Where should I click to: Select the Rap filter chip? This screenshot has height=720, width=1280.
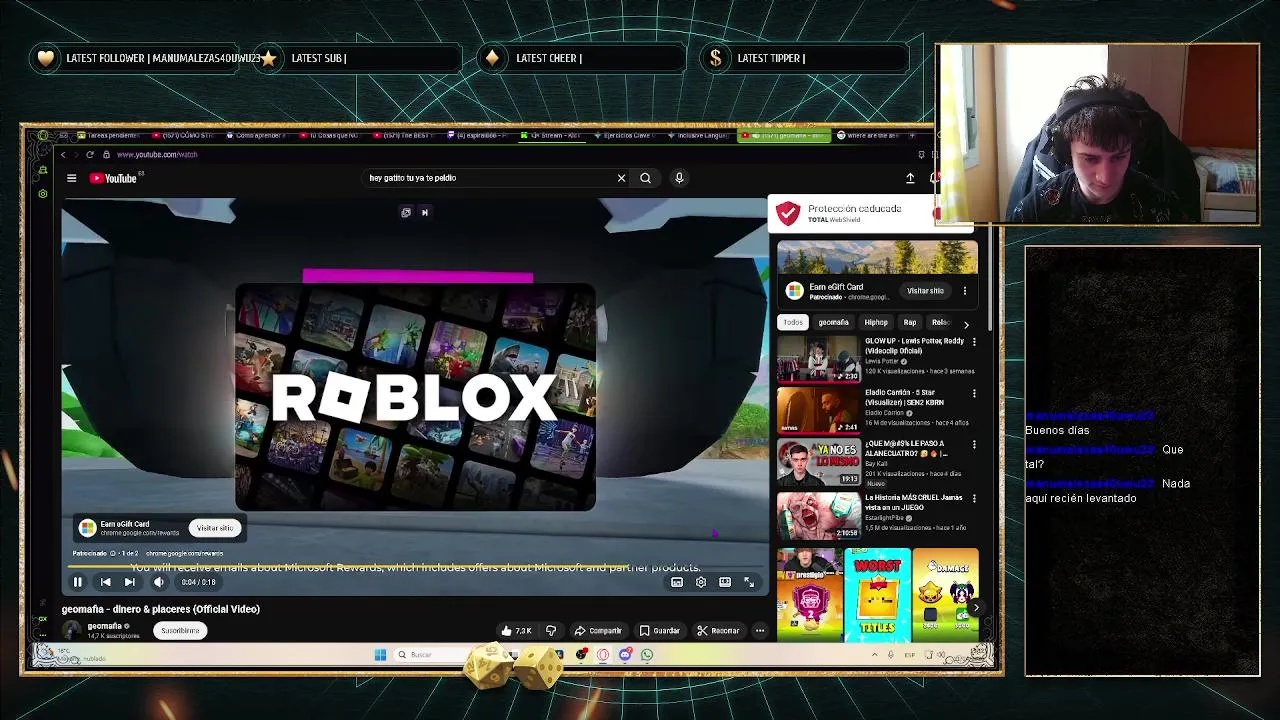pos(910,322)
